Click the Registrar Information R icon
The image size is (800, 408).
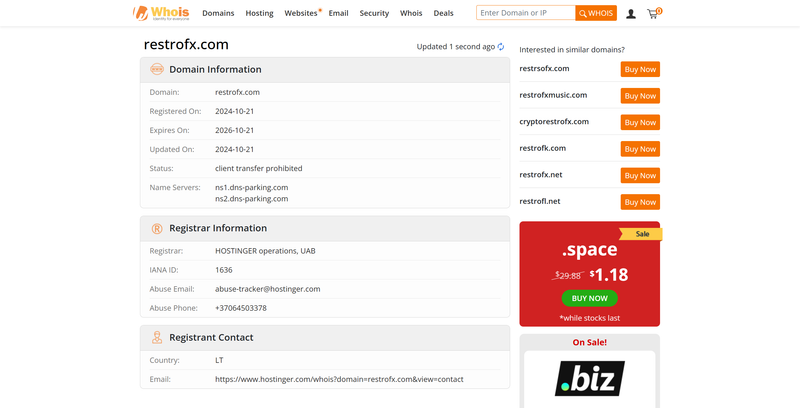157,228
